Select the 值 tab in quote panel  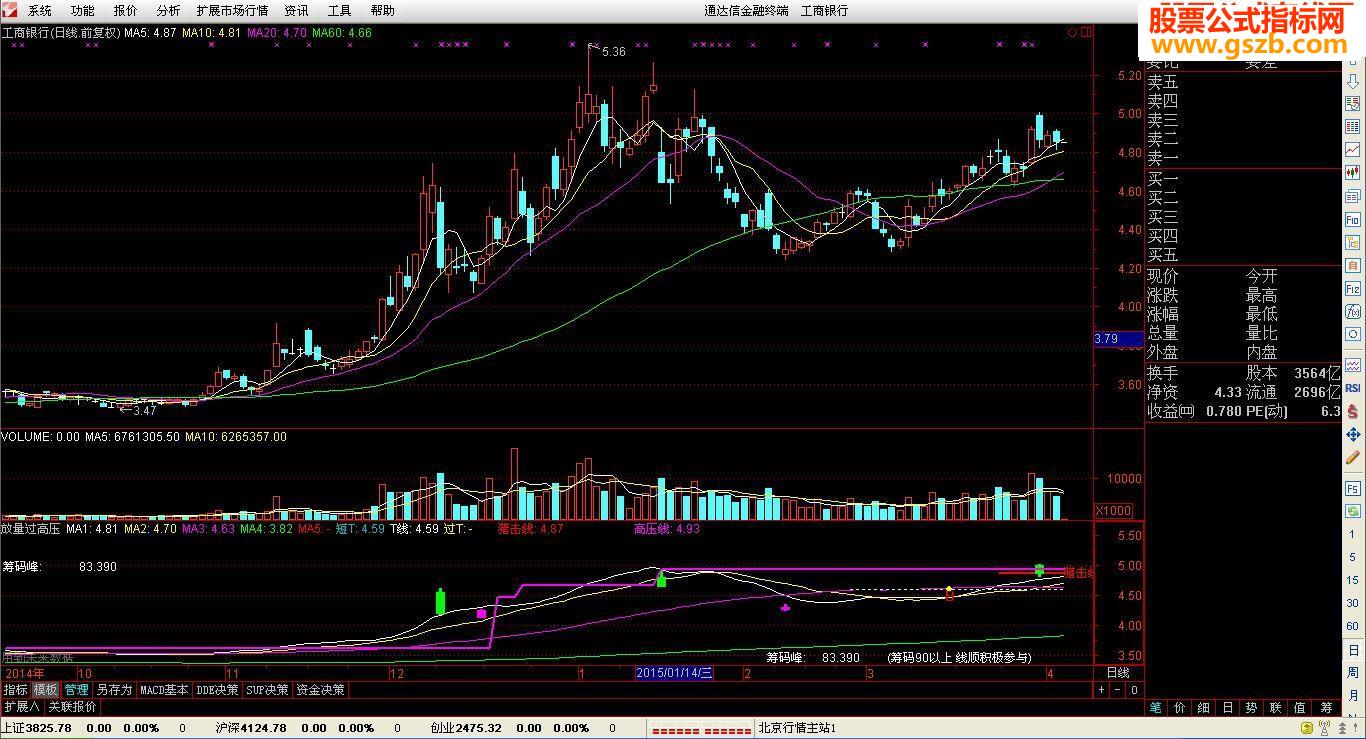(1299, 707)
